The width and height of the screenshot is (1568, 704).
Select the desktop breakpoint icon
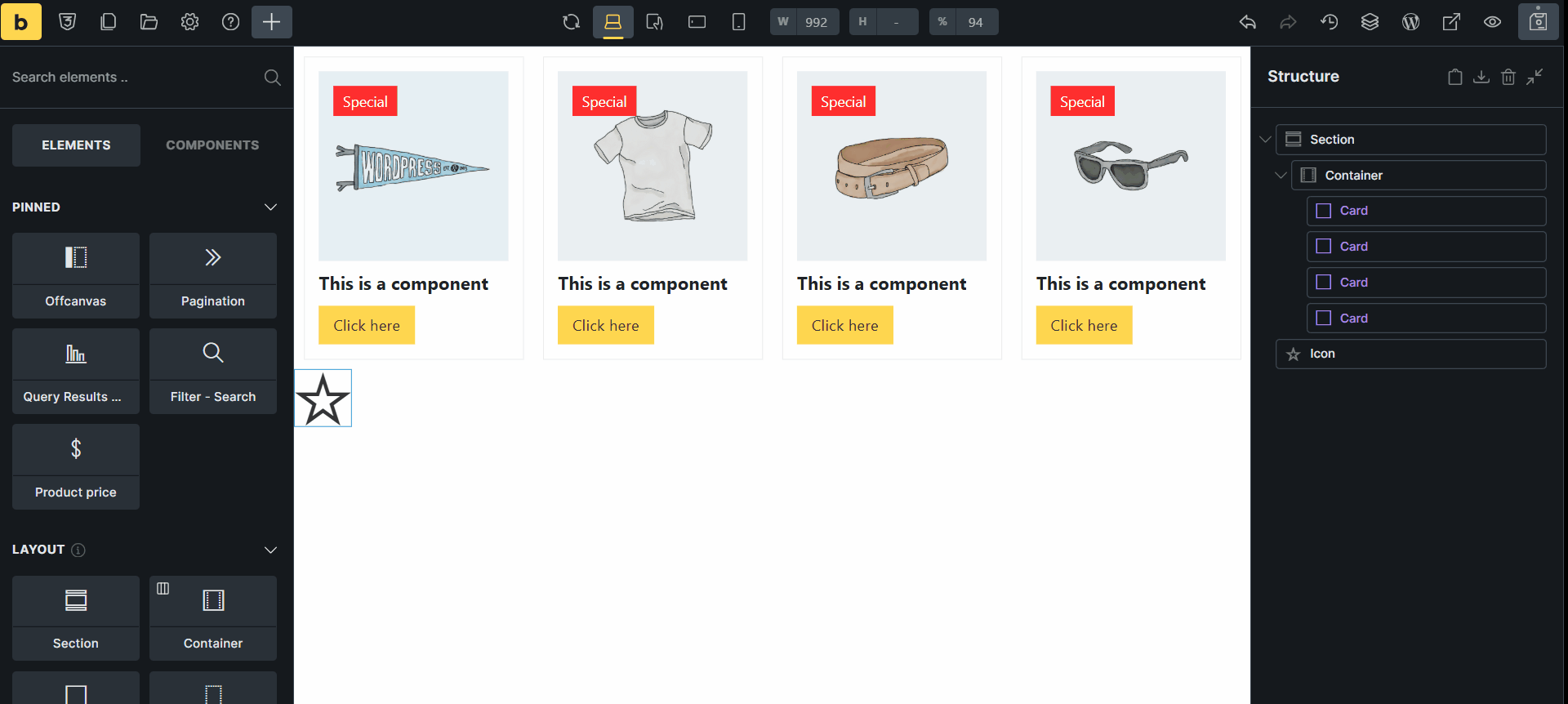(613, 22)
